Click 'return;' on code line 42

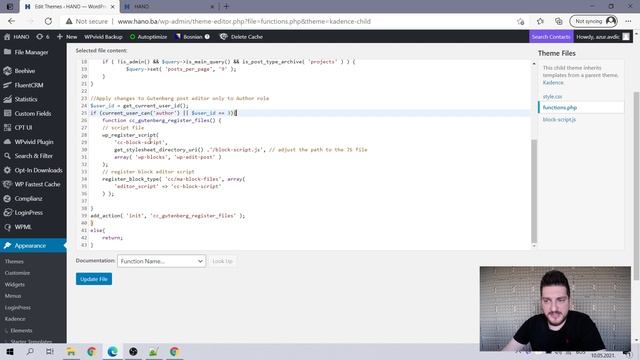click(112, 238)
